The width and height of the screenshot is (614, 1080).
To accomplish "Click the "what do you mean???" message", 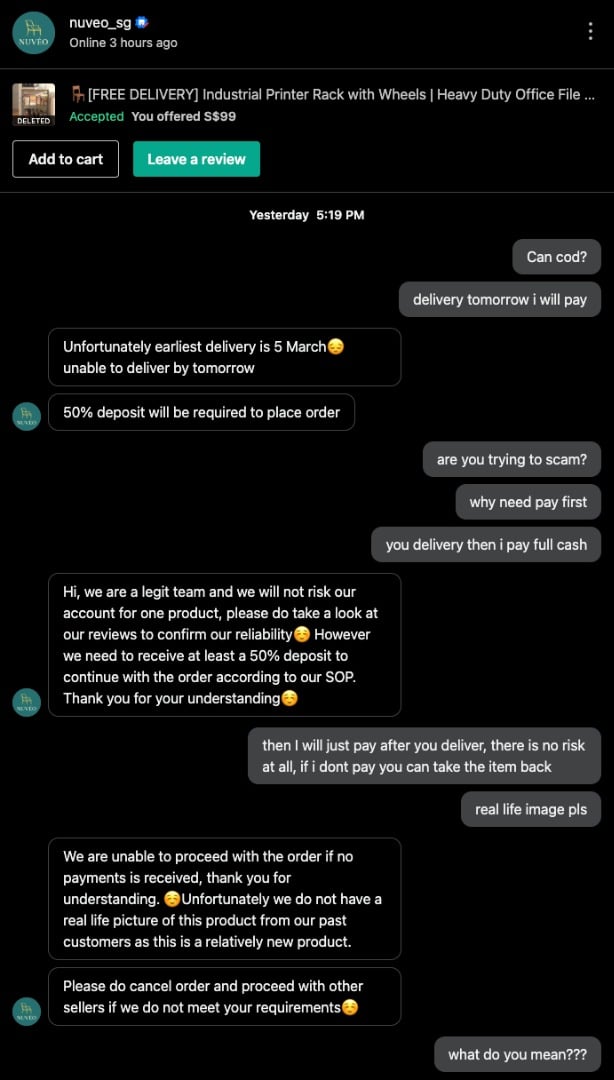I will point(517,1054).
